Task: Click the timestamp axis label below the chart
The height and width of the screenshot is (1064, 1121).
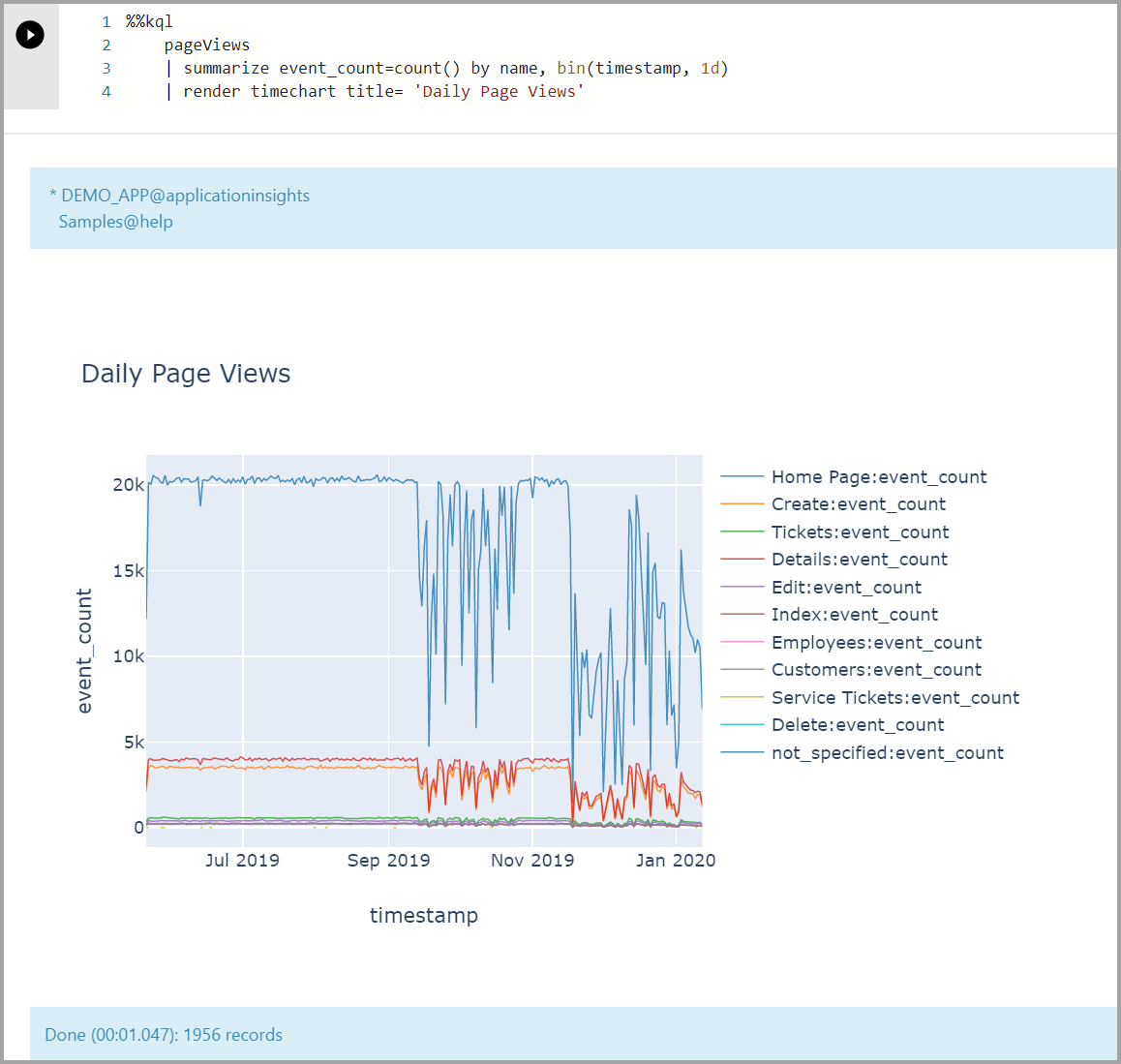Action: click(x=424, y=914)
